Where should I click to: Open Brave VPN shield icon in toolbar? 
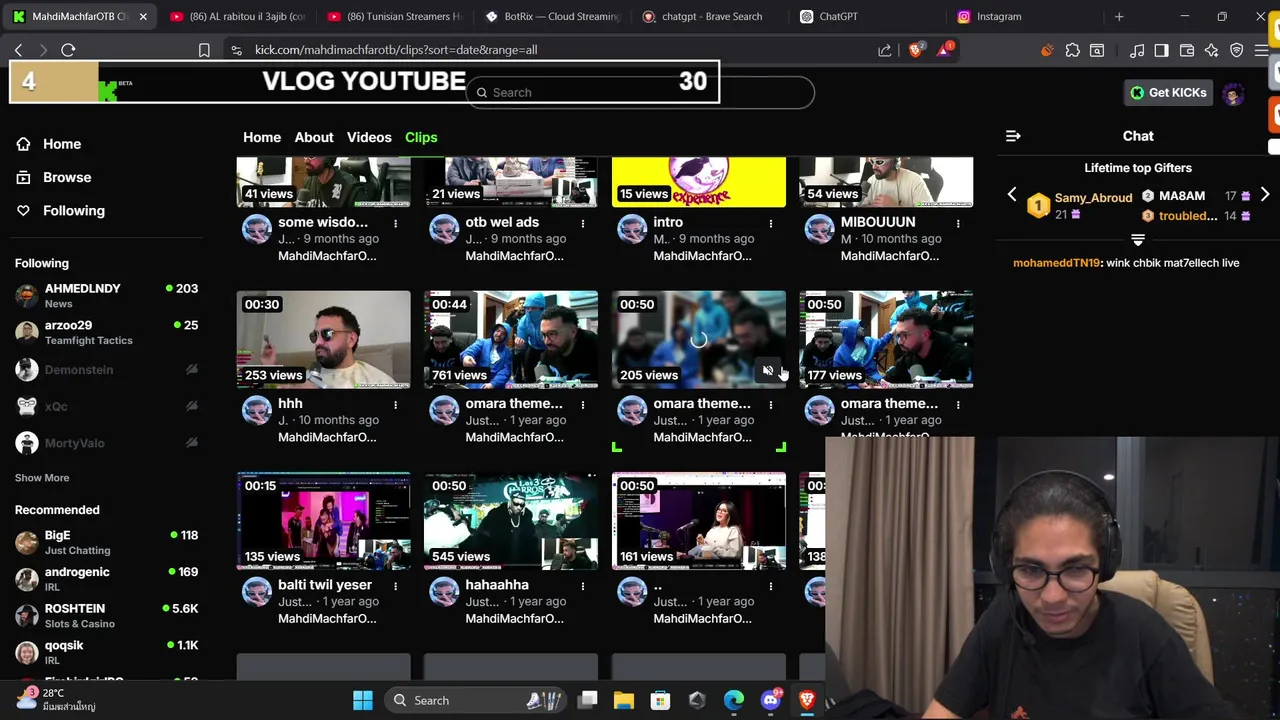1237,50
